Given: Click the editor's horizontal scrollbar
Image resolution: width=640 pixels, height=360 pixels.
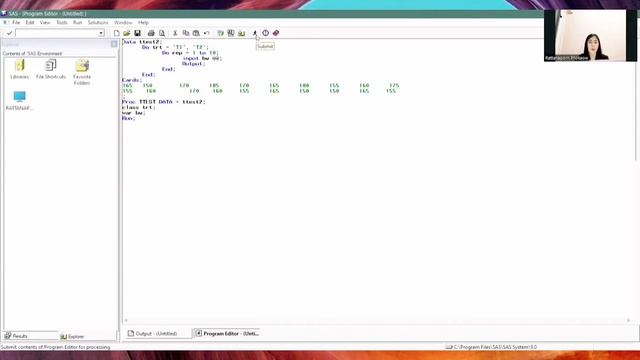Looking at the screenshot, I should coord(377,320).
